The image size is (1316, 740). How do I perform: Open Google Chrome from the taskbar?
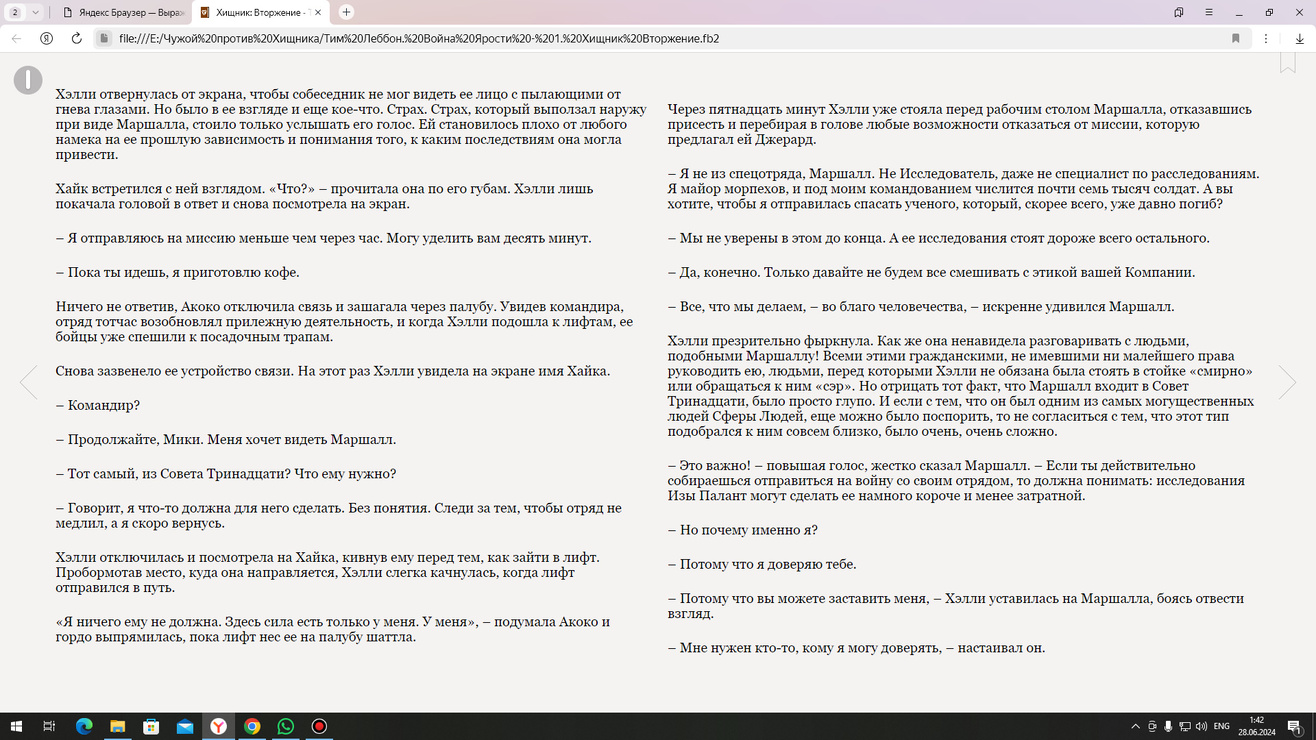(252, 726)
